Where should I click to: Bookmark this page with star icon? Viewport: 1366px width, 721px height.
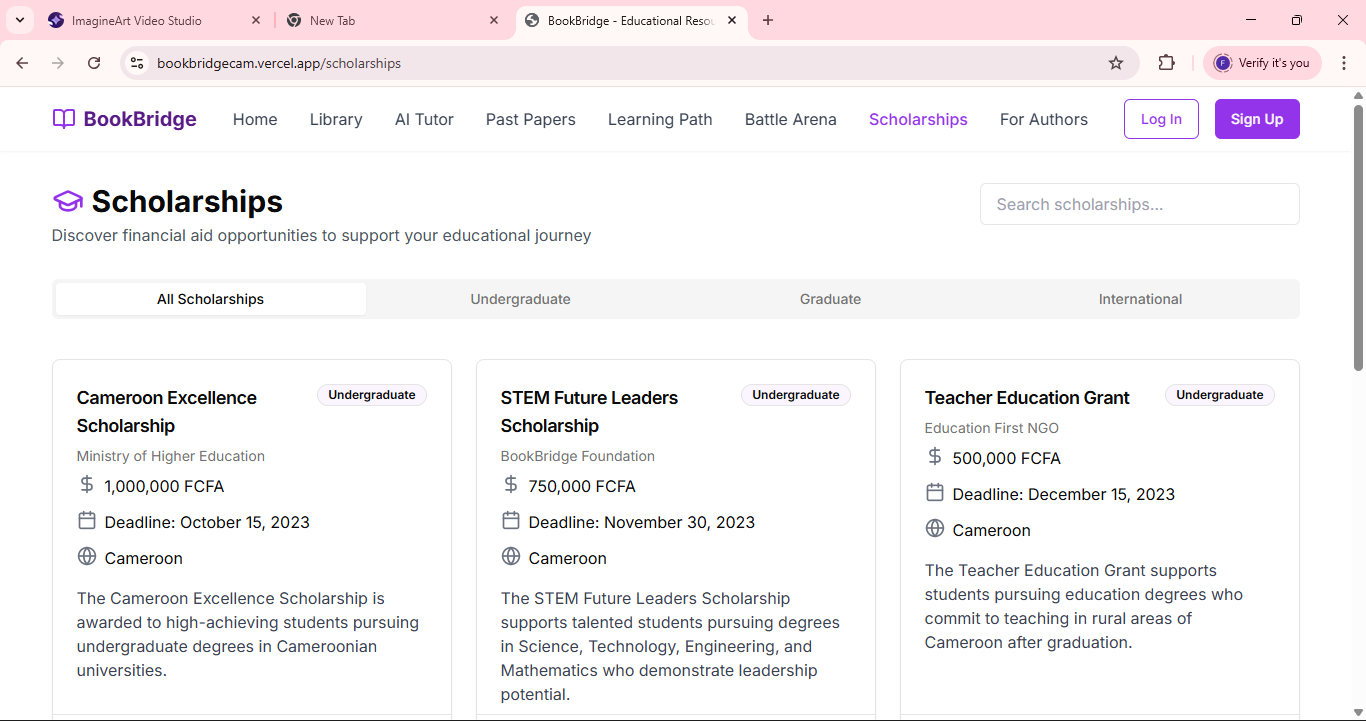click(x=1116, y=63)
